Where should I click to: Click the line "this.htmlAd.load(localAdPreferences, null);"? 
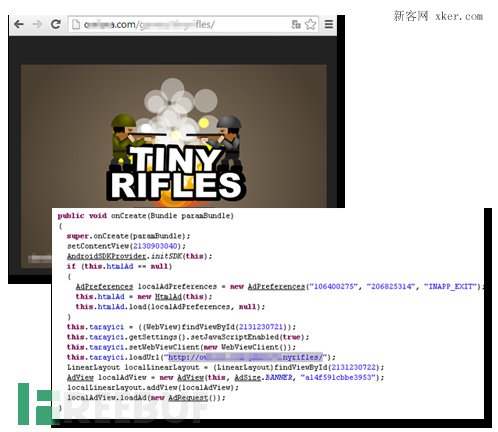(170, 307)
